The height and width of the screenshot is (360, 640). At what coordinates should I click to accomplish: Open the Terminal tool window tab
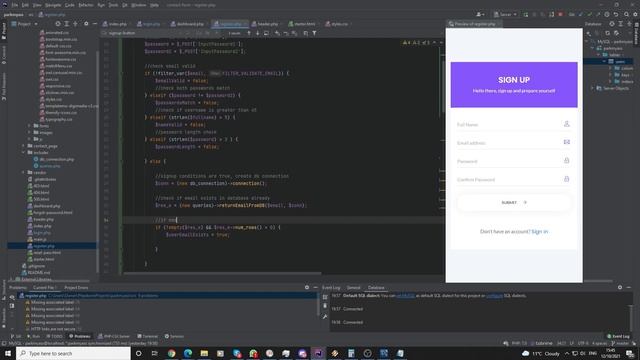tap(147, 336)
